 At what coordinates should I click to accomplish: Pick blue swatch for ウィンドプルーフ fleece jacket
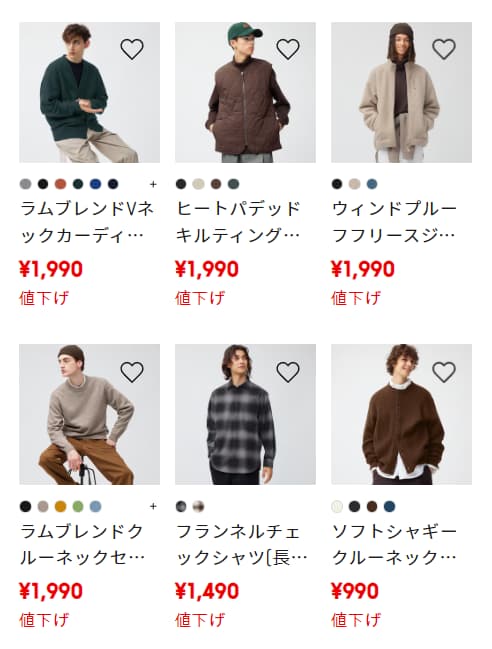tap(372, 184)
